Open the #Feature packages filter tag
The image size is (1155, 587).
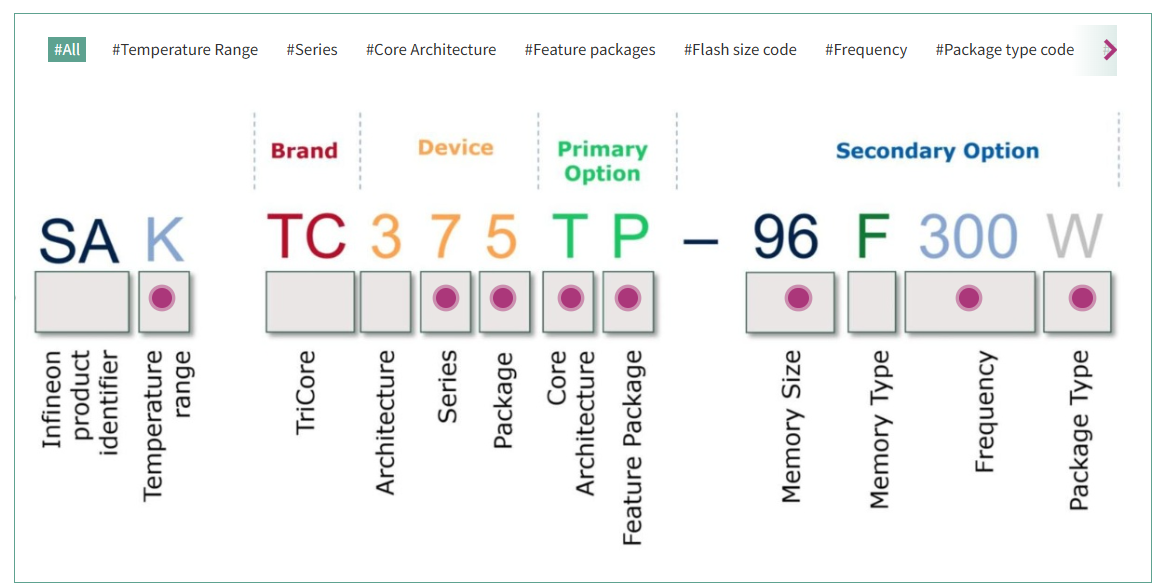pos(590,50)
